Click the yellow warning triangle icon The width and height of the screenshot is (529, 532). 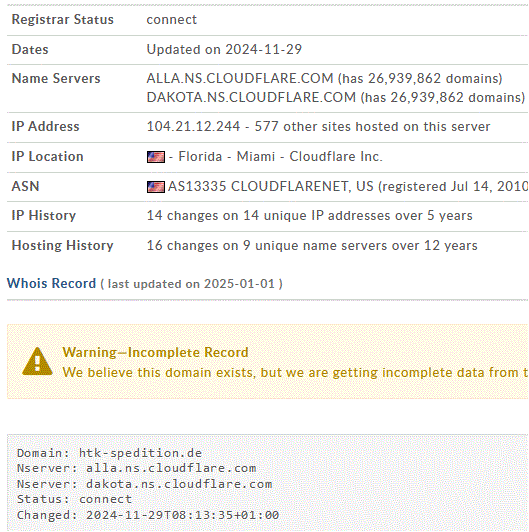click(37, 361)
